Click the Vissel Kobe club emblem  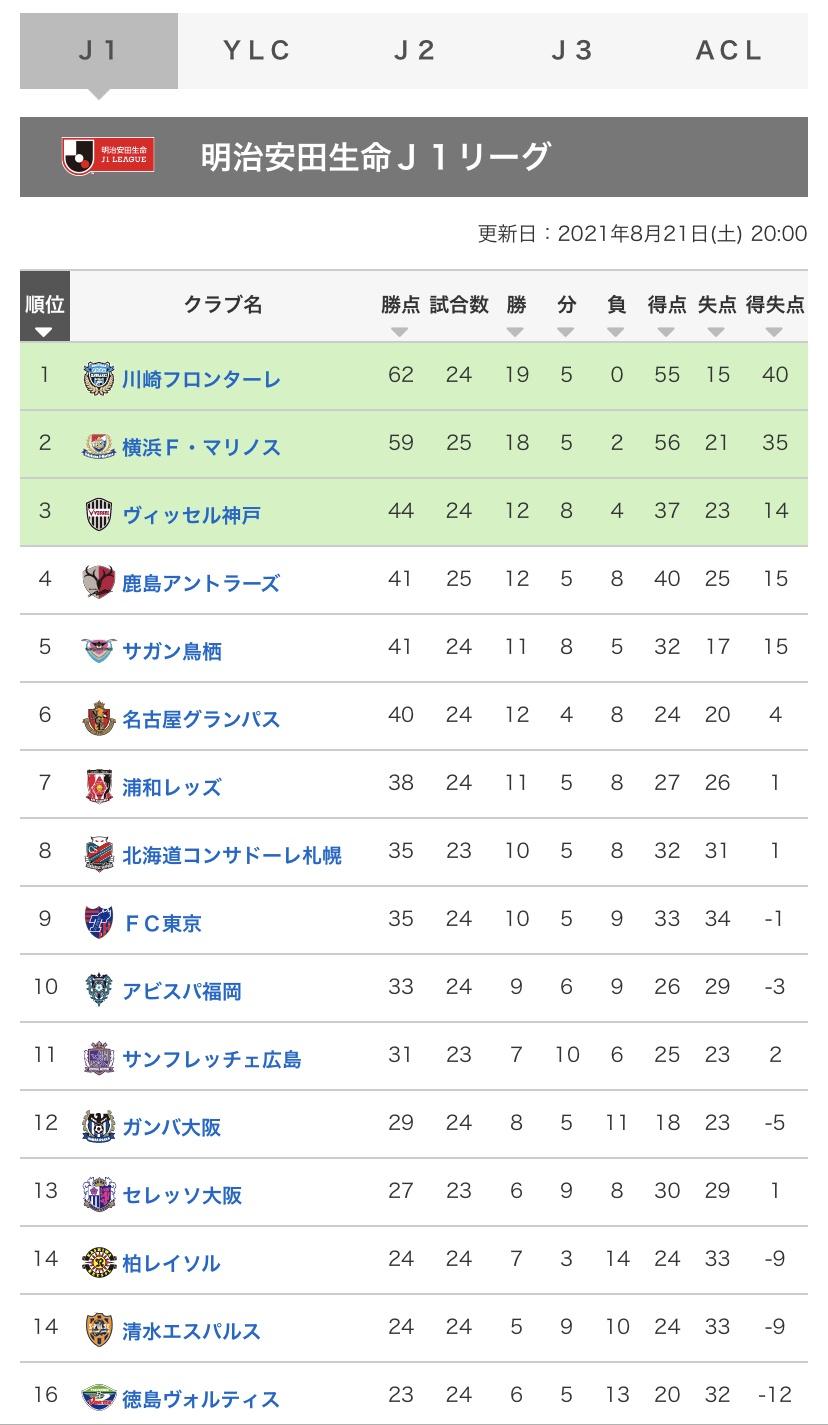[x=99, y=514]
